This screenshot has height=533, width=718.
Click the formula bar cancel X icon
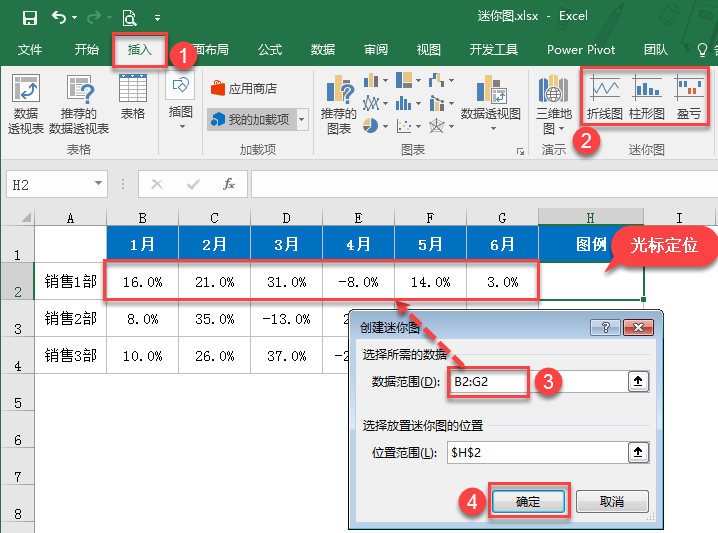157,184
